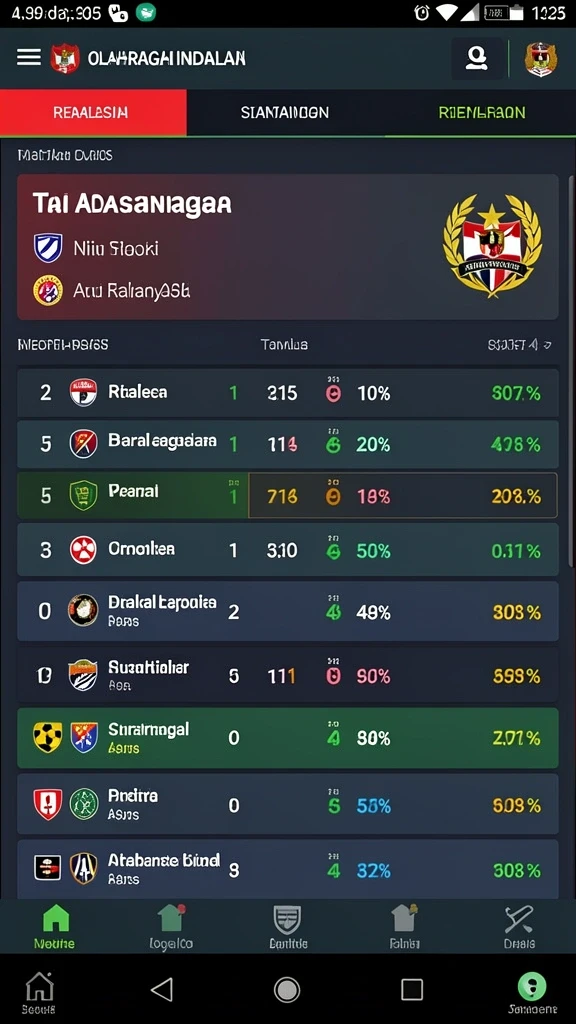This screenshot has width=576, height=1024.
Task: Switch to the SIANTAIDOGN tab
Action: 285,112
